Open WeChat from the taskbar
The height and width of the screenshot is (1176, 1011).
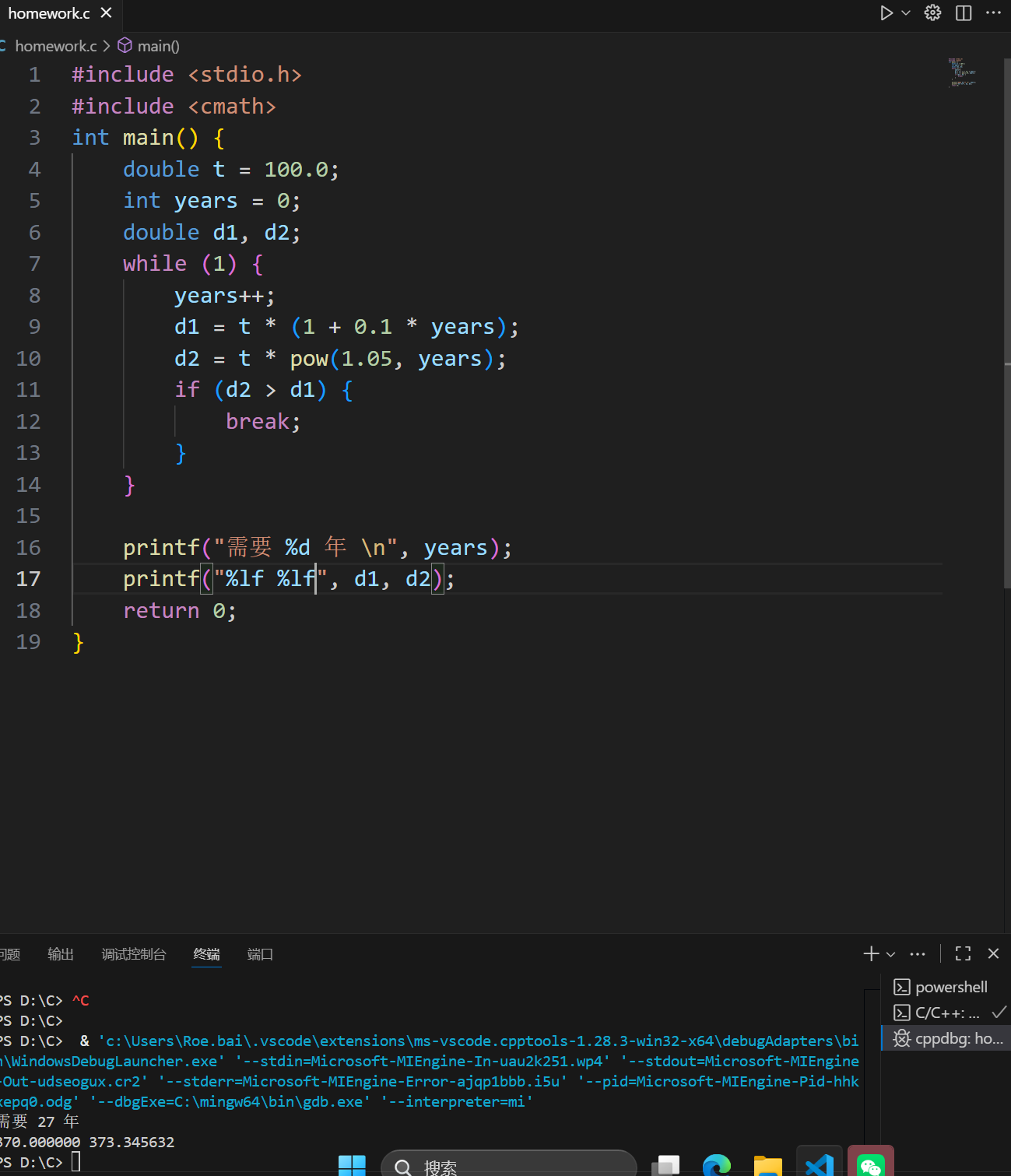click(x=870, y=1164)
